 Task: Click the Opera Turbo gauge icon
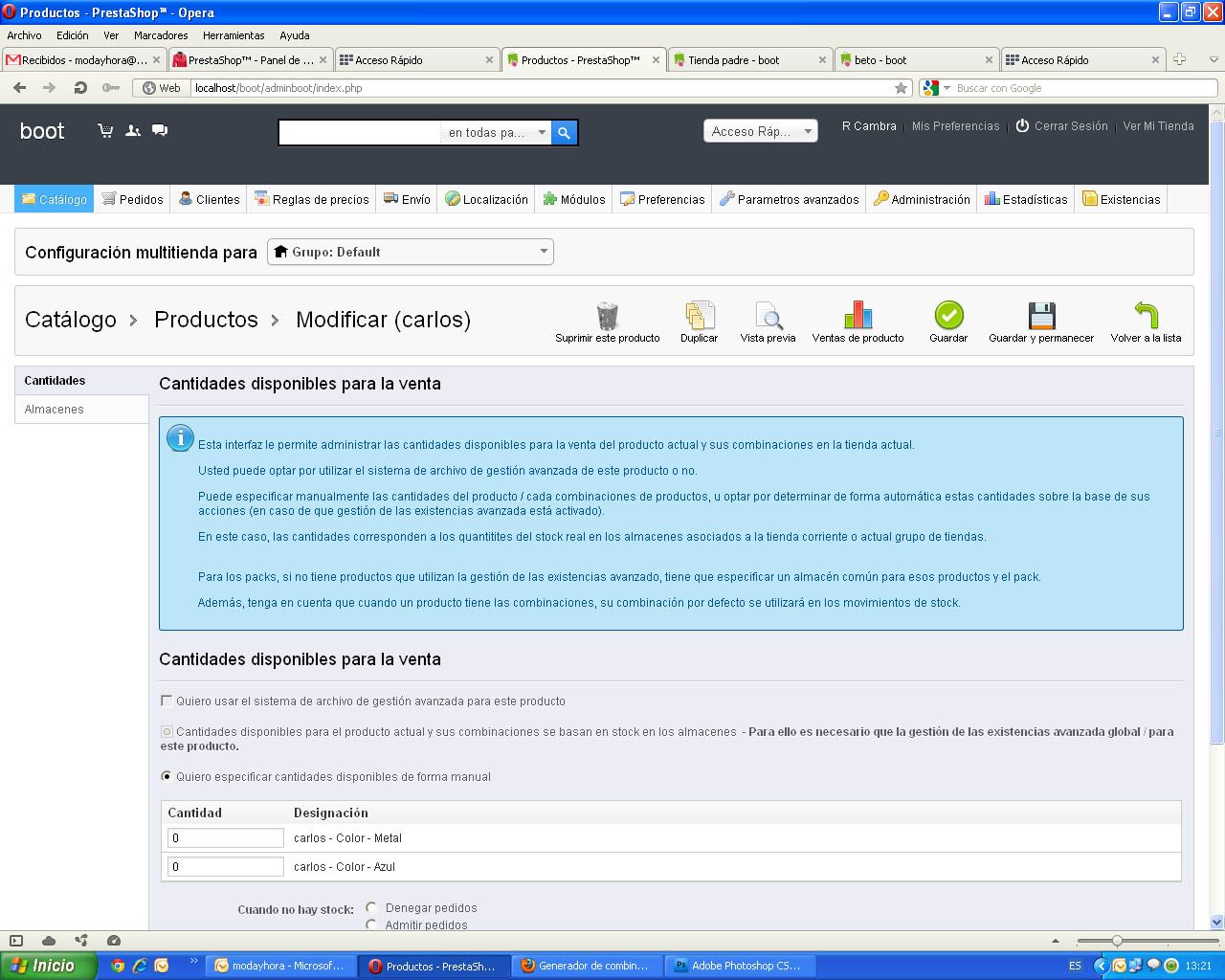click(114, 941)
